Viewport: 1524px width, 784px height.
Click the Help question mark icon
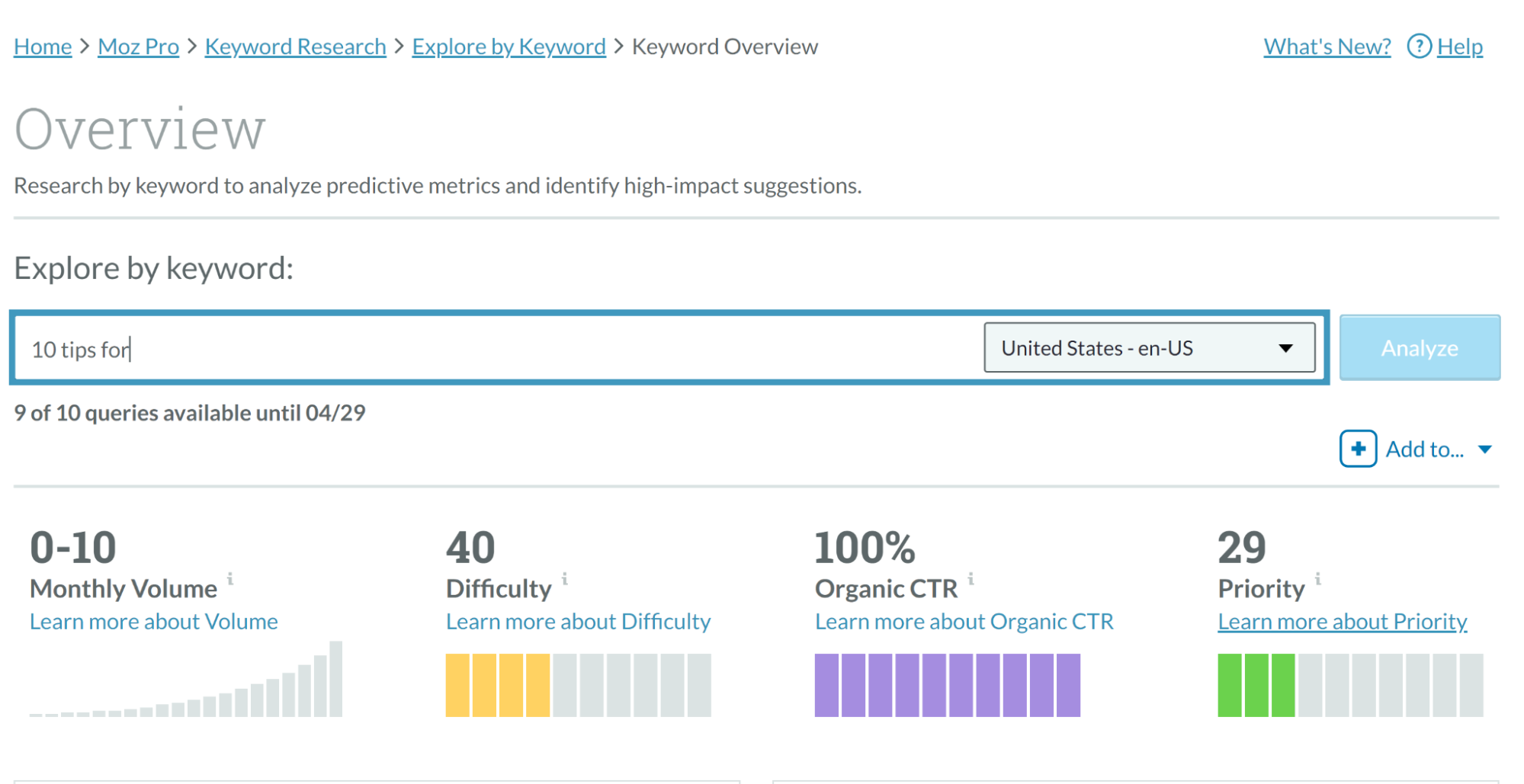[1418, 46]
